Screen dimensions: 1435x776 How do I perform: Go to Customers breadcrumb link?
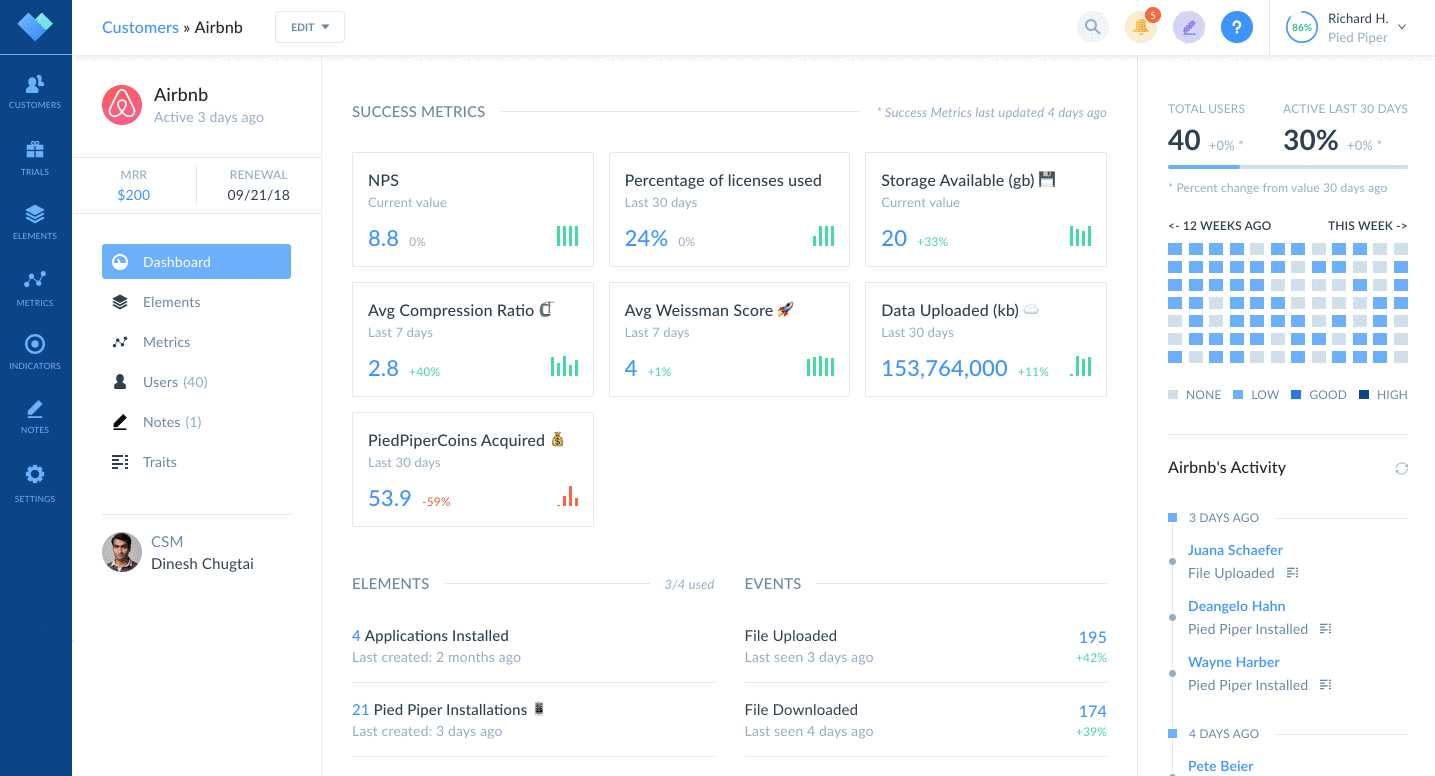click(x=140, y=27)
